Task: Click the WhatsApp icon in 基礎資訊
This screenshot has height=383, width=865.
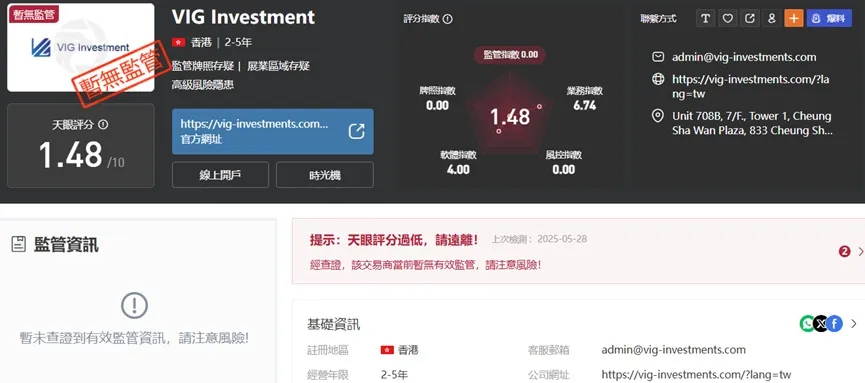Action: pos(807,323)
